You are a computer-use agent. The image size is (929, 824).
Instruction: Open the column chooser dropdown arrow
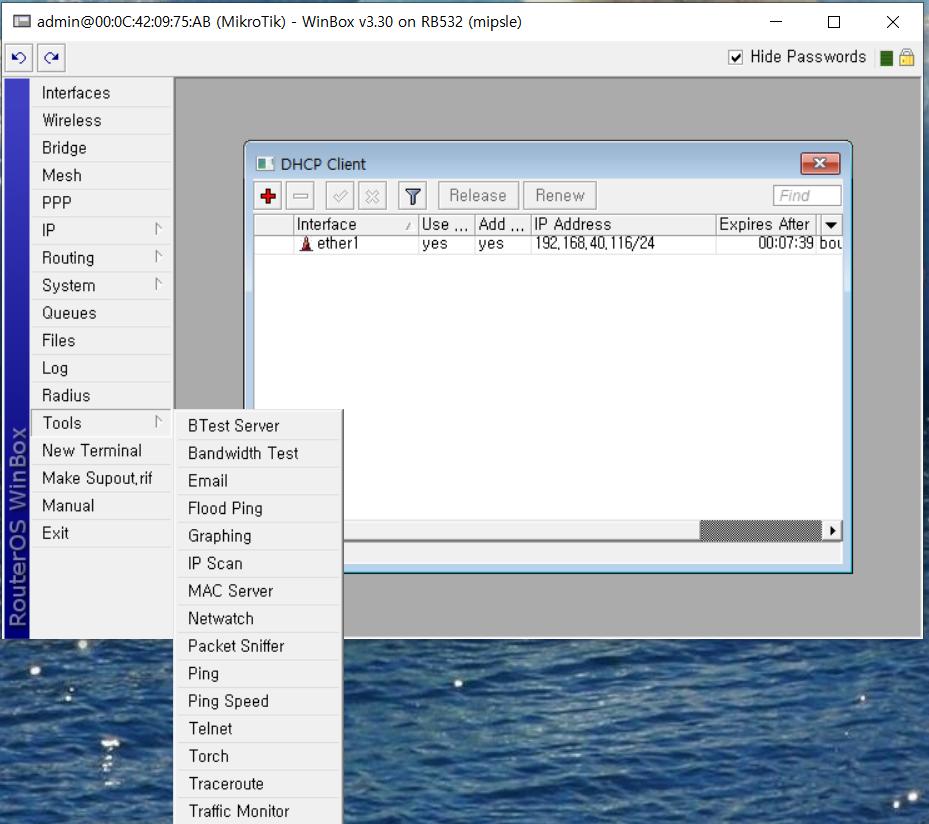coord(831,225)
